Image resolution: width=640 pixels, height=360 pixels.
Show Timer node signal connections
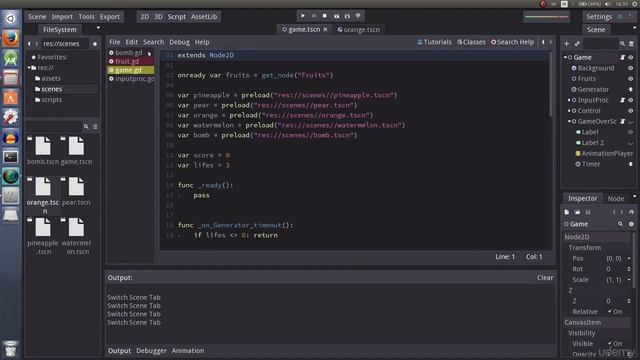[x=631, y=164]
